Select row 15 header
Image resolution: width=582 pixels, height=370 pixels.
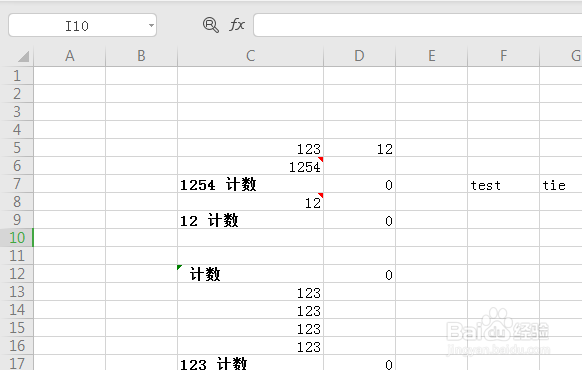(x=17, y=328)
